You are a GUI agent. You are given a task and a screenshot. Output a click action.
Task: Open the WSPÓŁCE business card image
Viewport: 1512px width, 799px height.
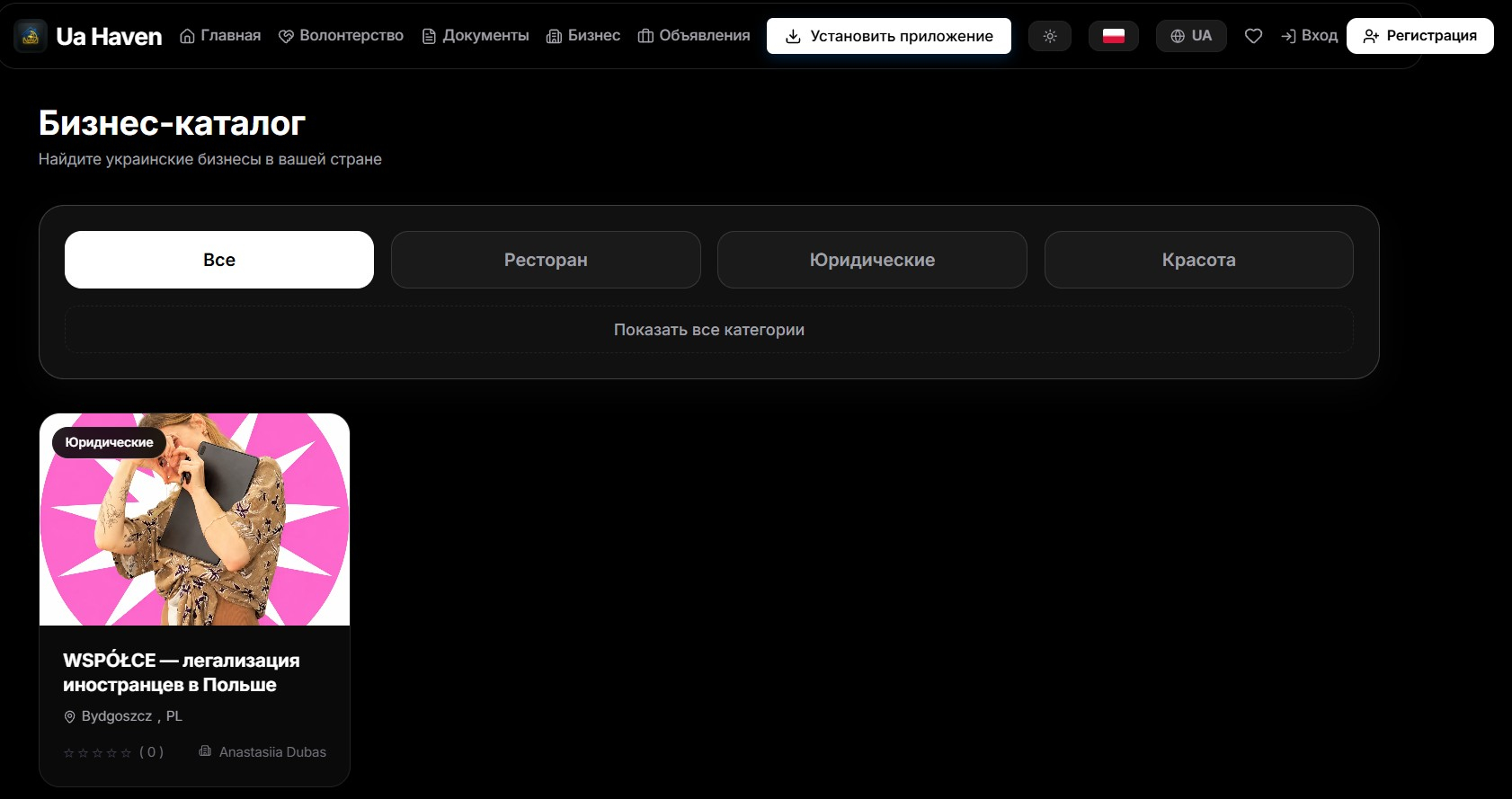pos(194,519)
